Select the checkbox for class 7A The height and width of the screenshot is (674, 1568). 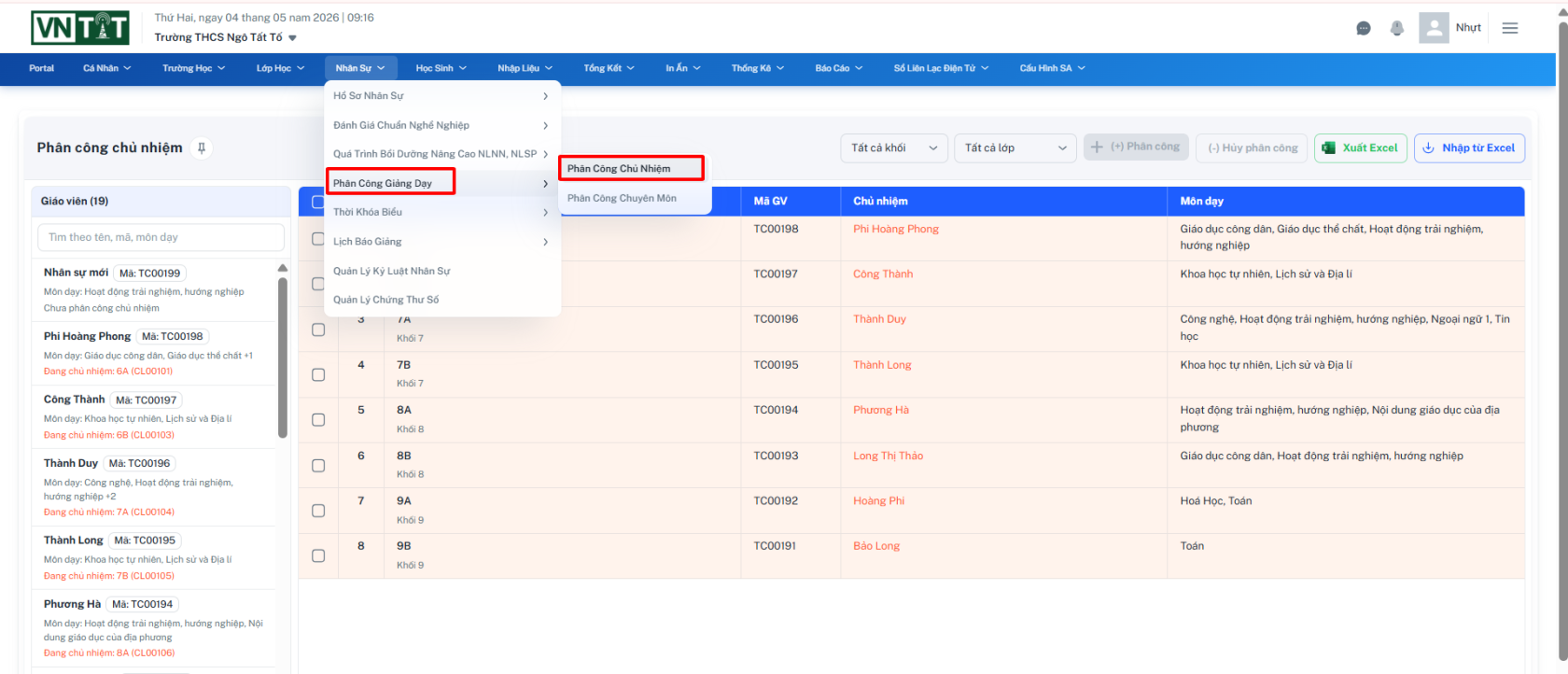(318, 330)
